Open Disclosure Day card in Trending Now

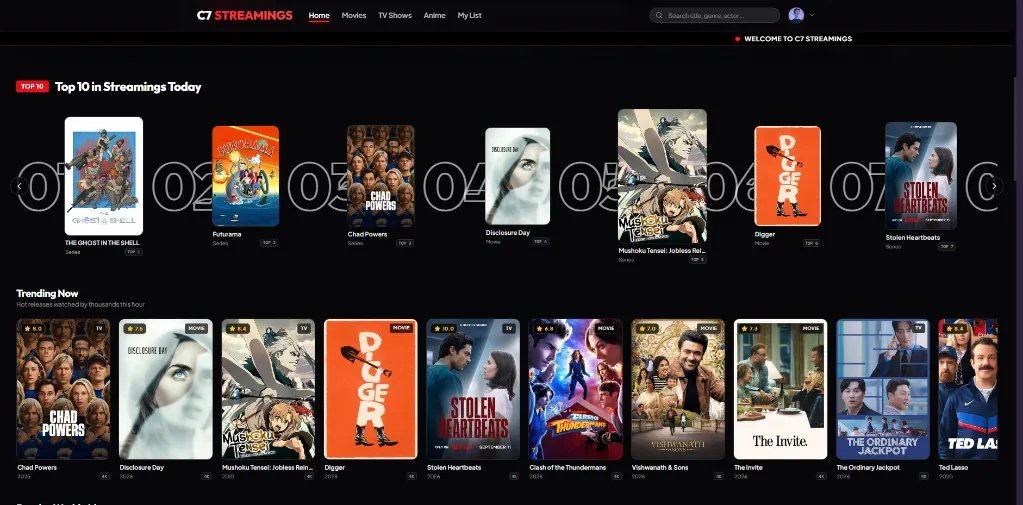coord(166,389)
